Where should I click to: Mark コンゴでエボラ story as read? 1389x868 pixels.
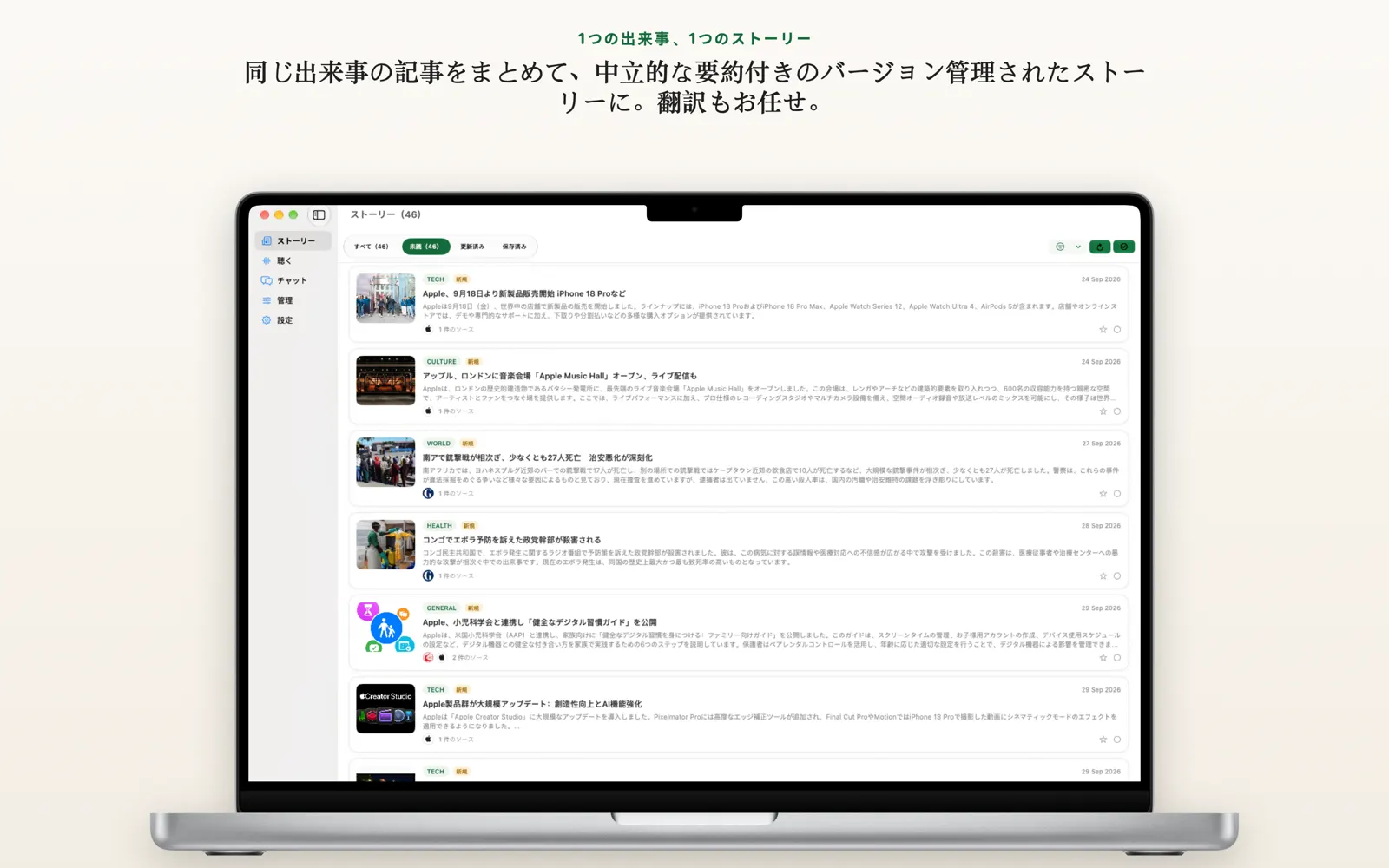point(1117,575)
